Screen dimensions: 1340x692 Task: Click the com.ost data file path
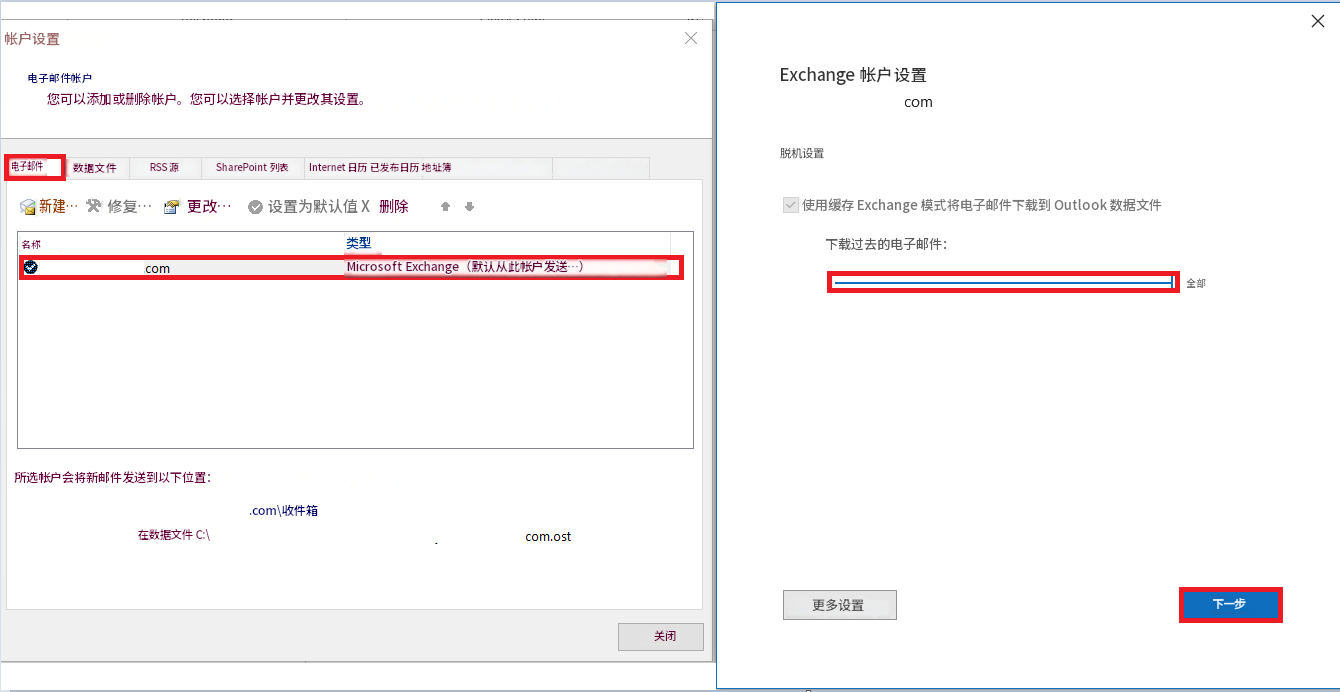(548, 536)
